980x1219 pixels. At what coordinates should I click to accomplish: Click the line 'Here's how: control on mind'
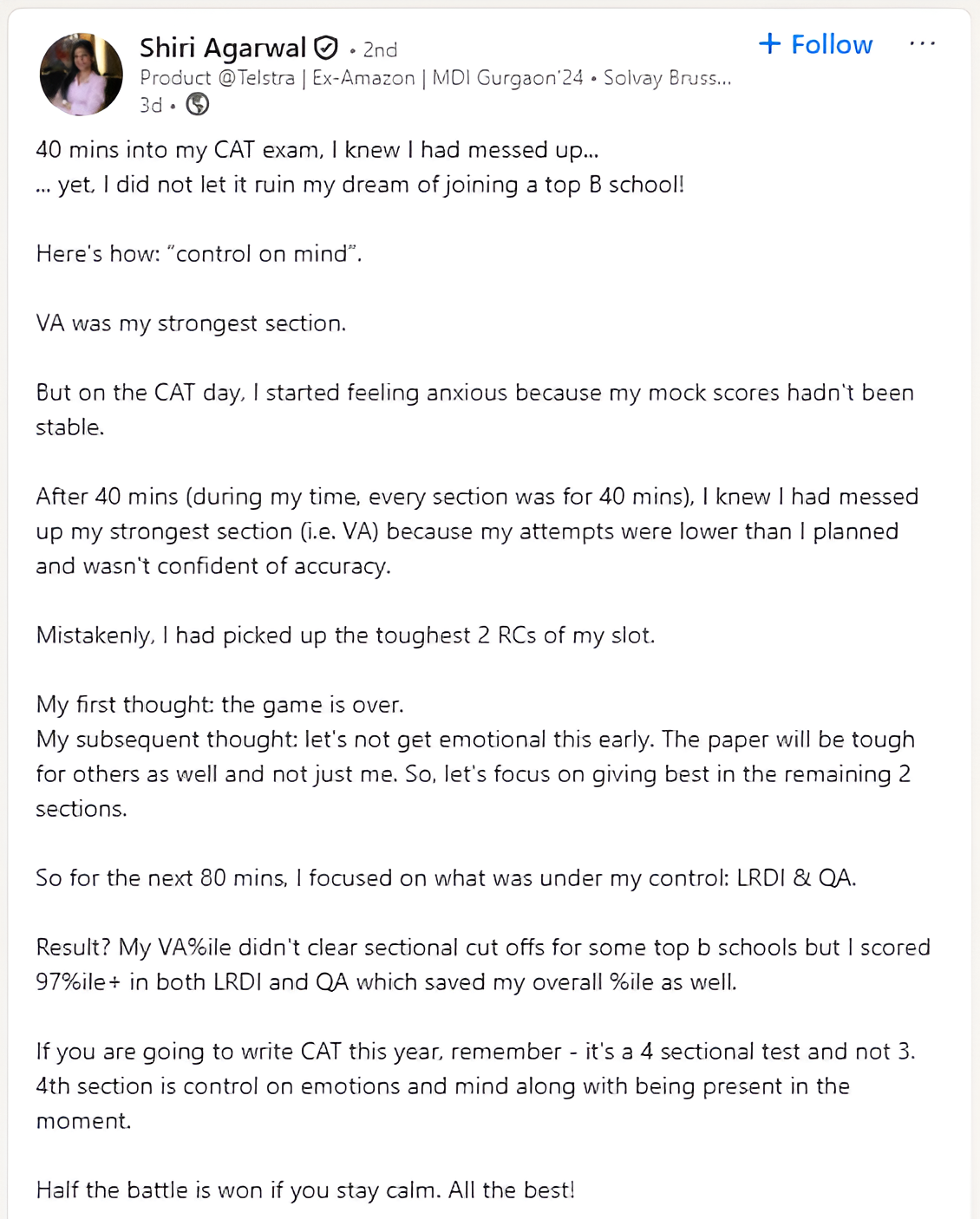[x=199, y=254]
